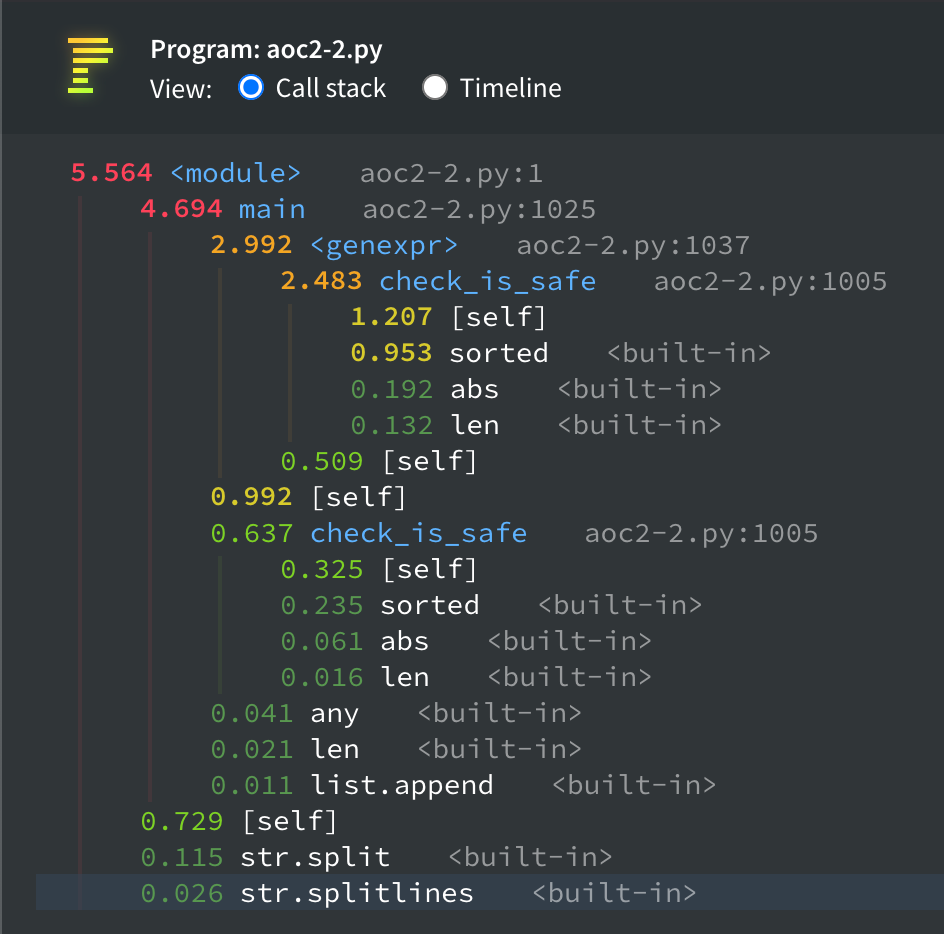Image resolution: width=944 pixels, height=934 pixels.
Task: Click aoc2-2.py:1005 beside the 2.483 check_is_safe
Action: (x=771, y=282)
